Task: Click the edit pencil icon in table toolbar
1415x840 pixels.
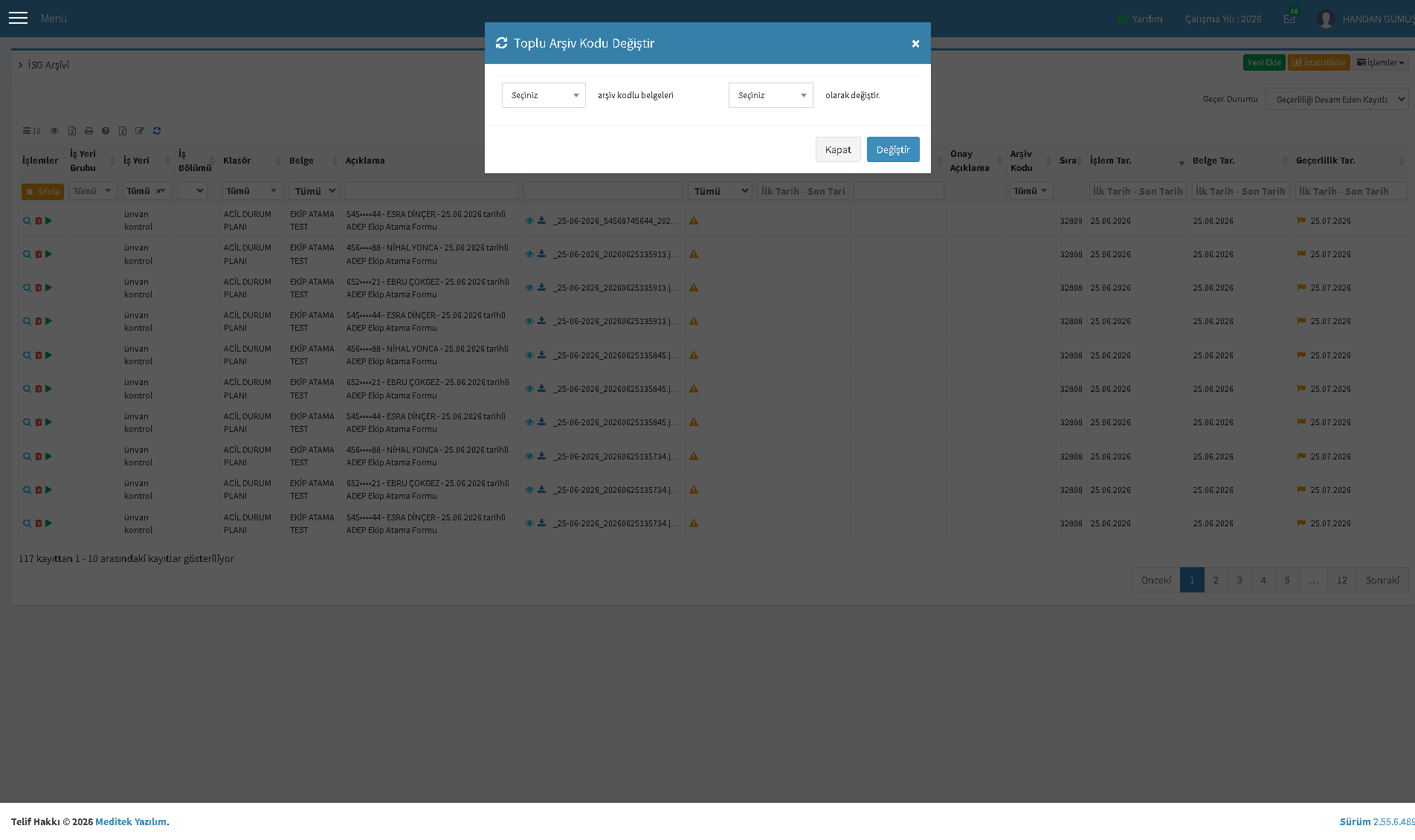Action: (140, 131)
